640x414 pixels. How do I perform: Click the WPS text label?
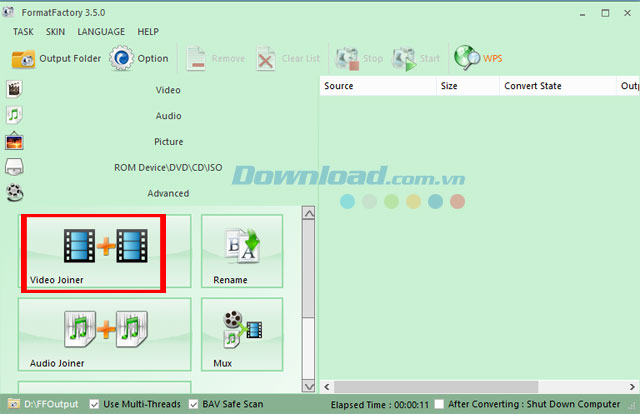493,58
